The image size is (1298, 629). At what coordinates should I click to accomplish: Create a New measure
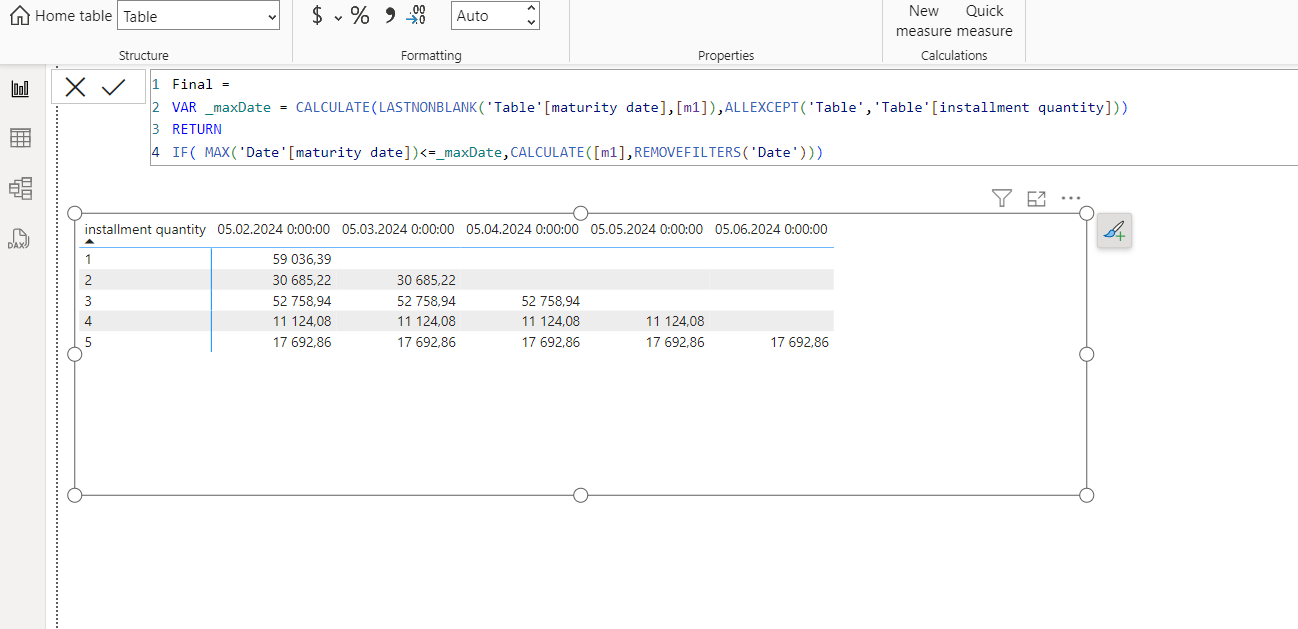click(x=924, y=21)
